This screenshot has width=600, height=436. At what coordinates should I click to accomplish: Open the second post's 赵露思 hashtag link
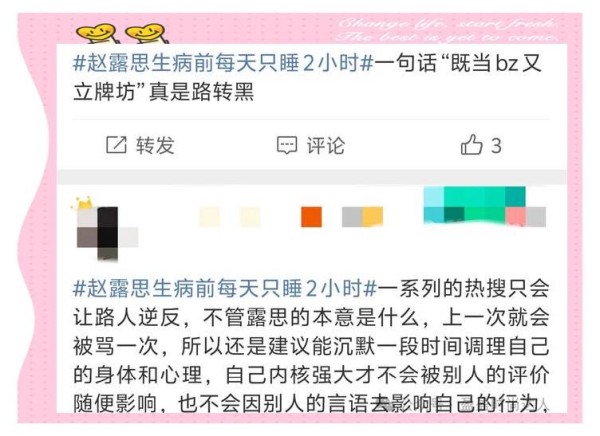click(x=225, y=288)
